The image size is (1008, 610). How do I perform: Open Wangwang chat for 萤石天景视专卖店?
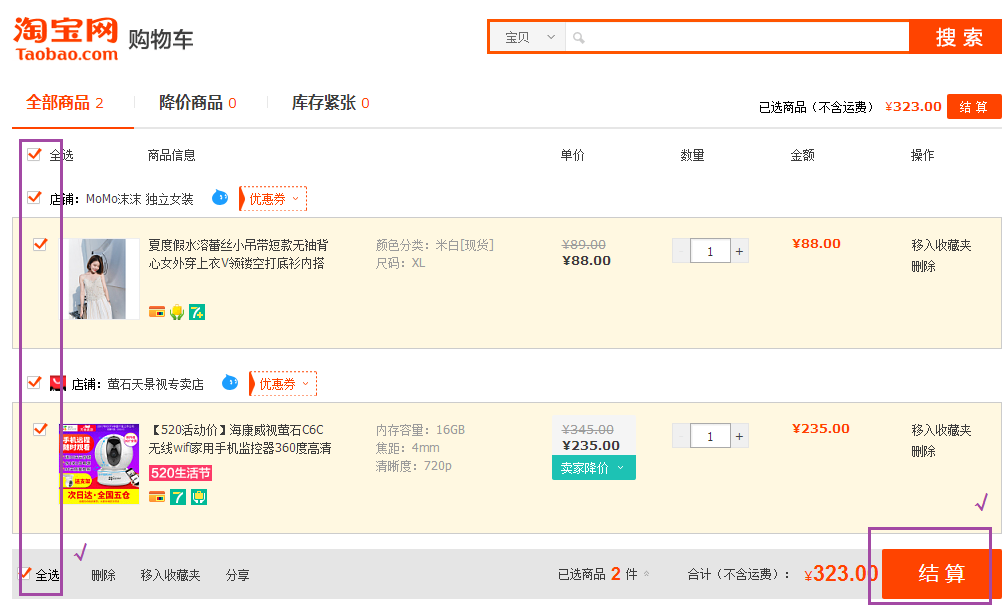click(230, 383)
